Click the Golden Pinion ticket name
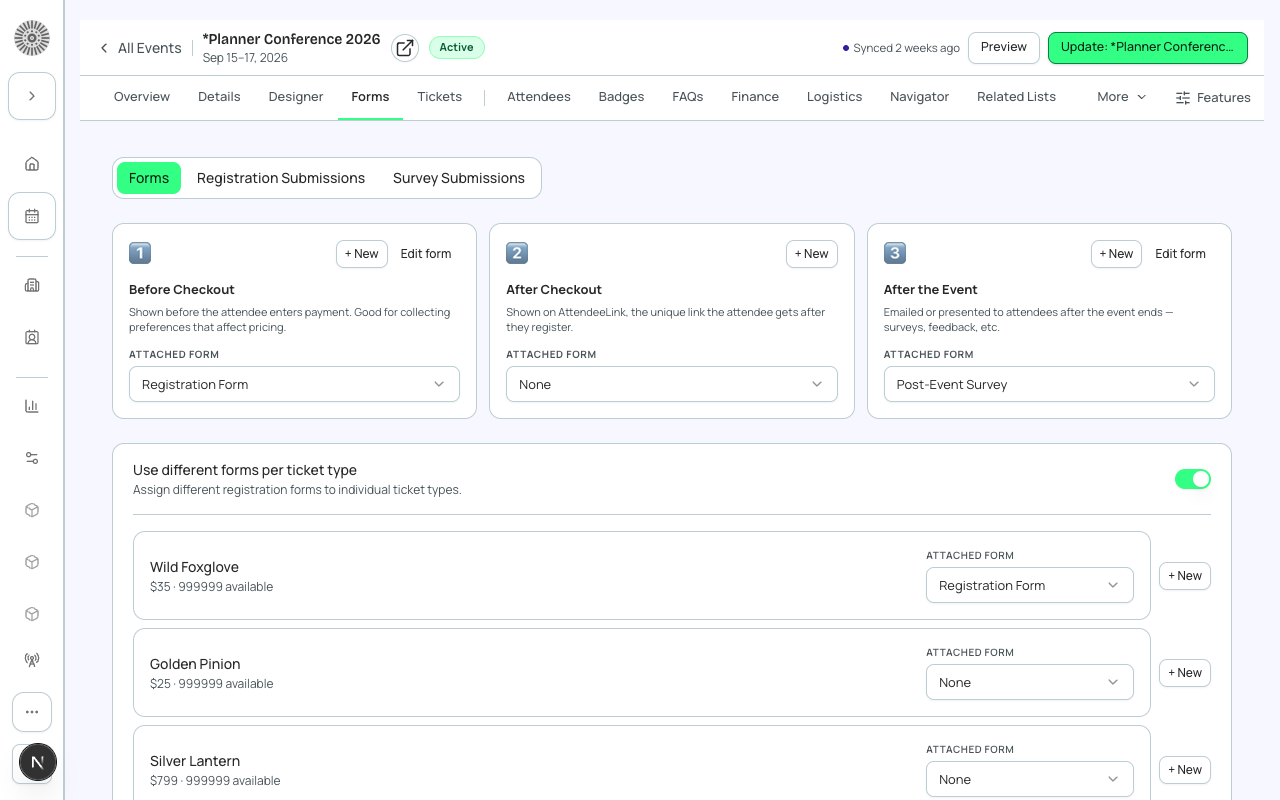The height and width of the screenshot is (800, 1280). pyautogui.click(x=195, y=664)
